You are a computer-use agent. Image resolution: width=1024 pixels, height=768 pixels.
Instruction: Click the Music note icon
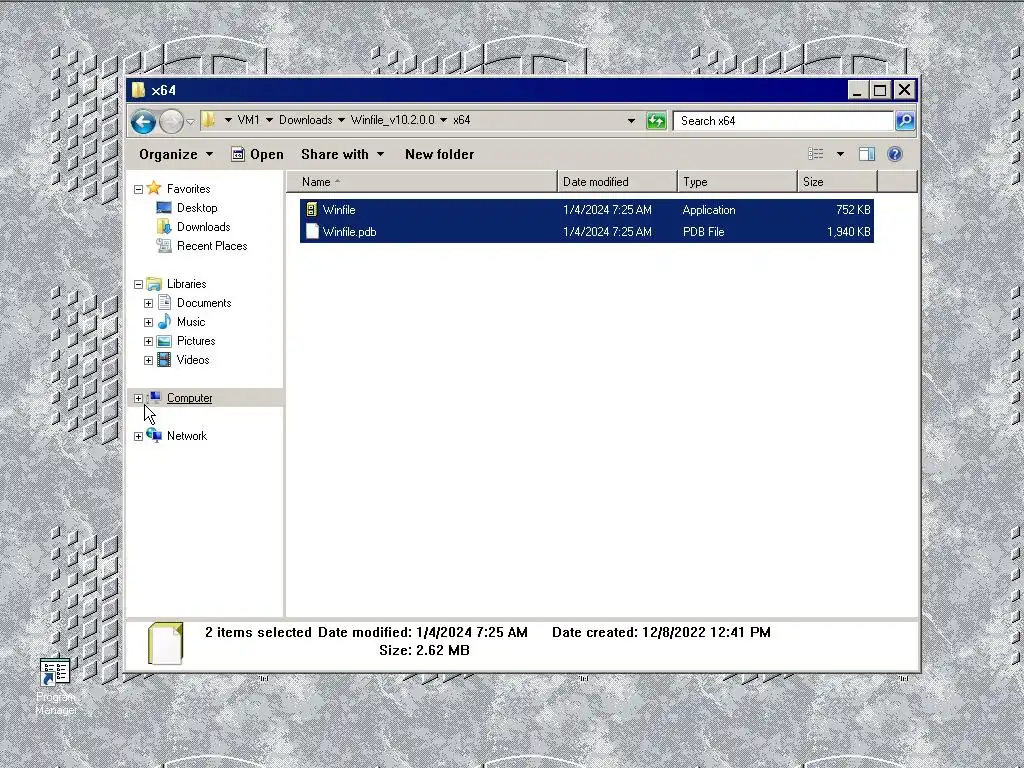click(x=165, y=321)
